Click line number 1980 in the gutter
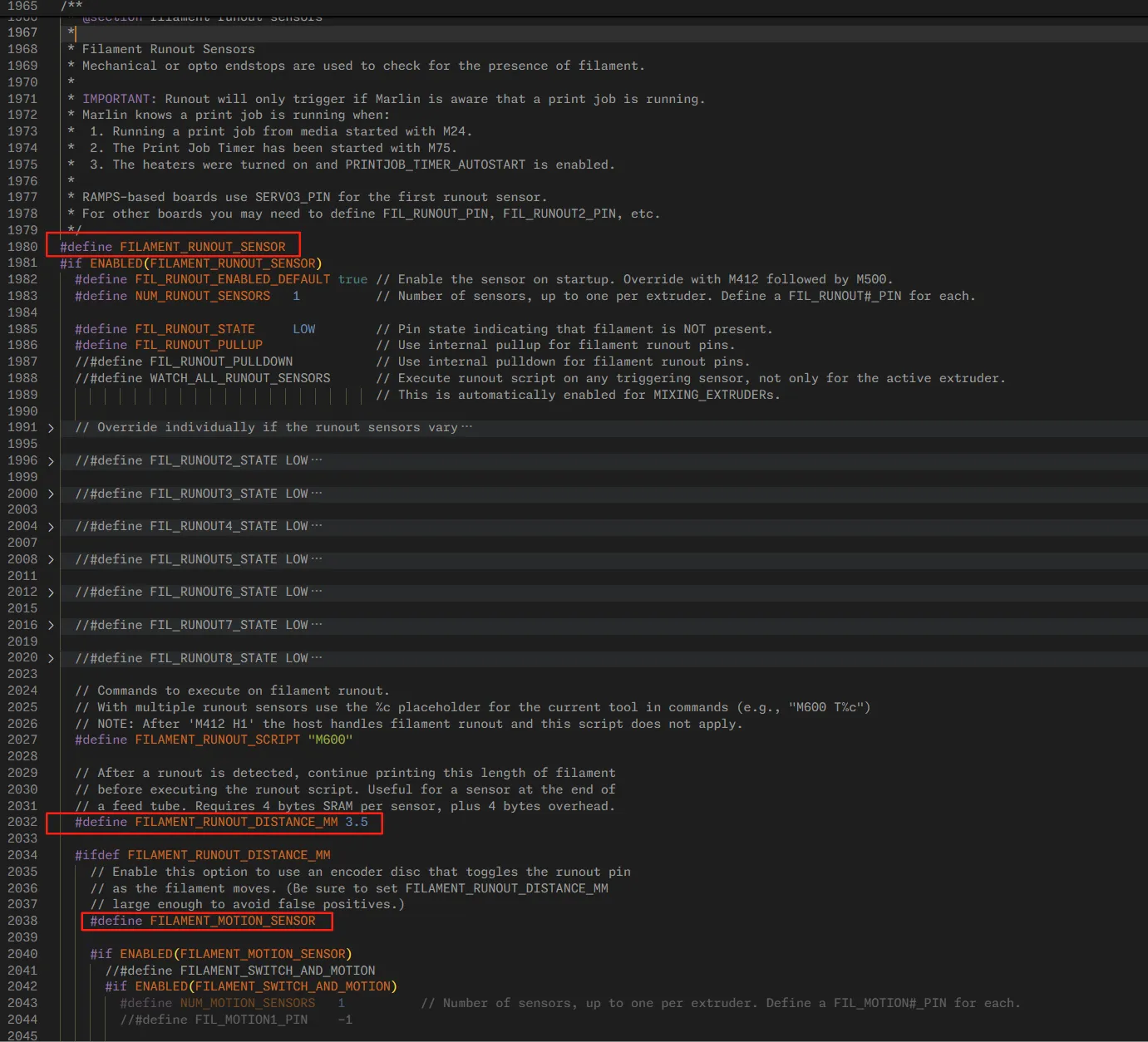 click(22, 247)
